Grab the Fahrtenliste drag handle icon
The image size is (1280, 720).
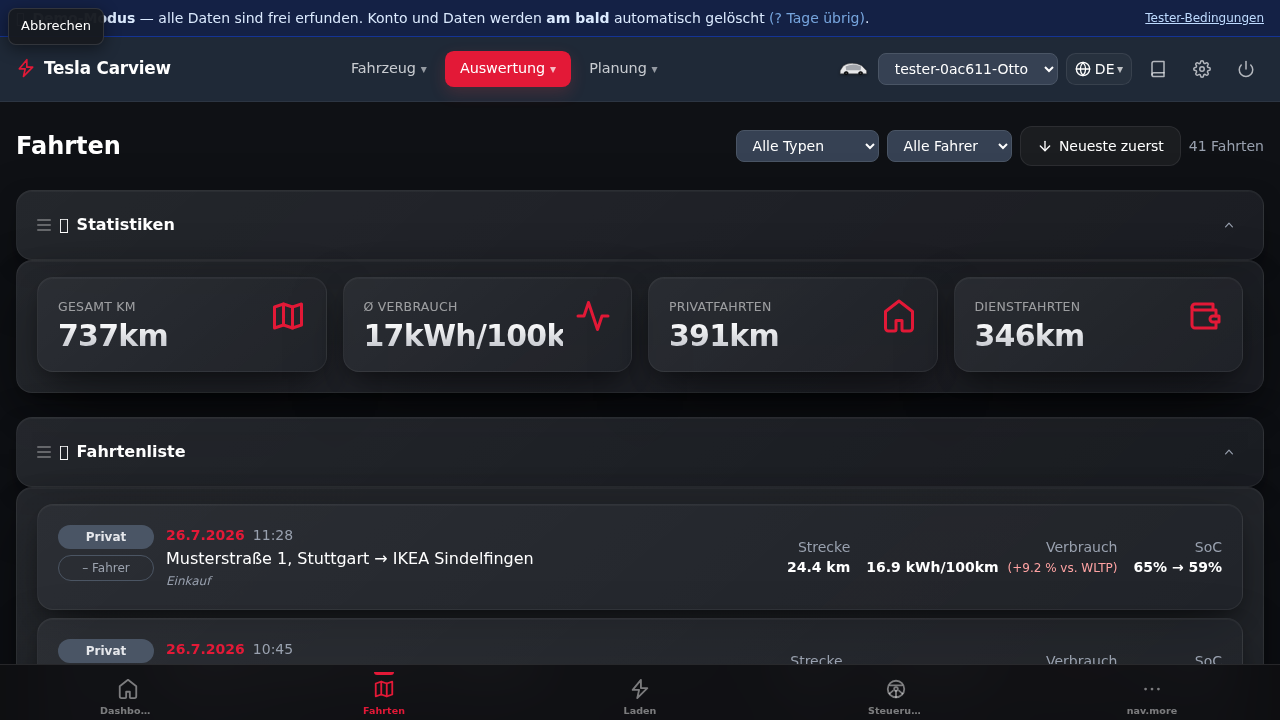[x=44, y=452]
